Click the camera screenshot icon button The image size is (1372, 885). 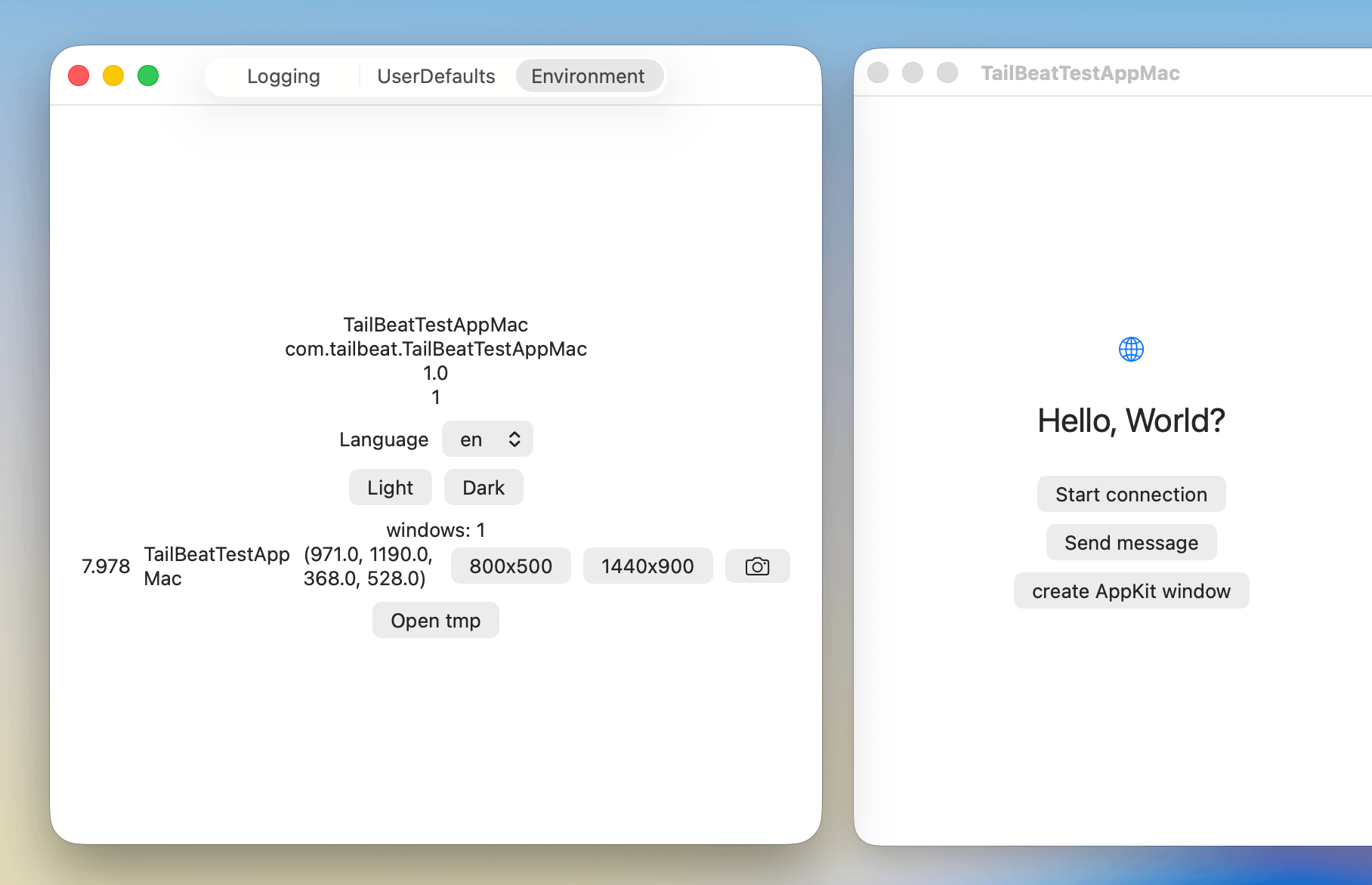[757, 566]
